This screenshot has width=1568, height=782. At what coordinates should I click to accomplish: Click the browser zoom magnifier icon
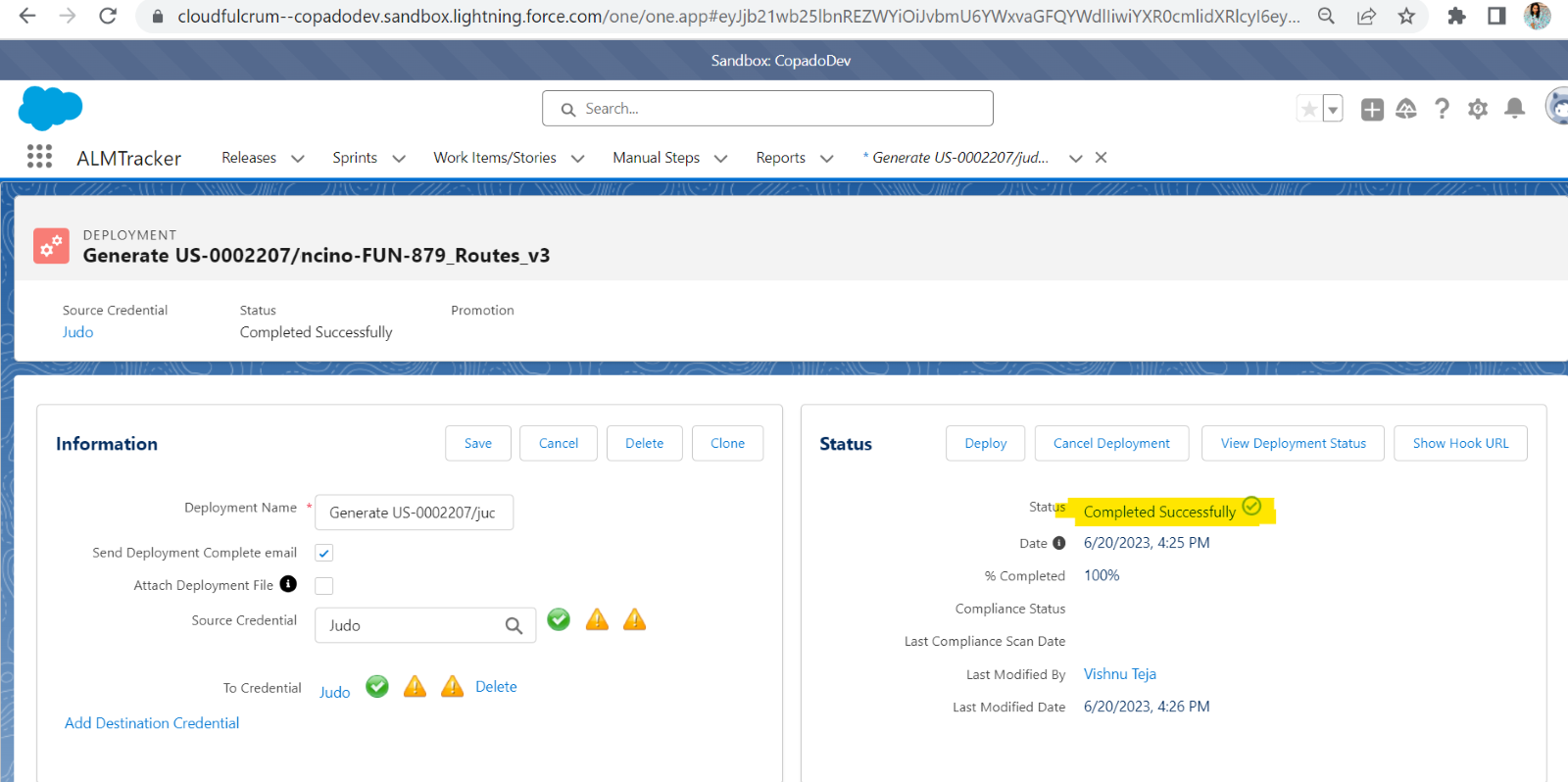pos(1326,16)
